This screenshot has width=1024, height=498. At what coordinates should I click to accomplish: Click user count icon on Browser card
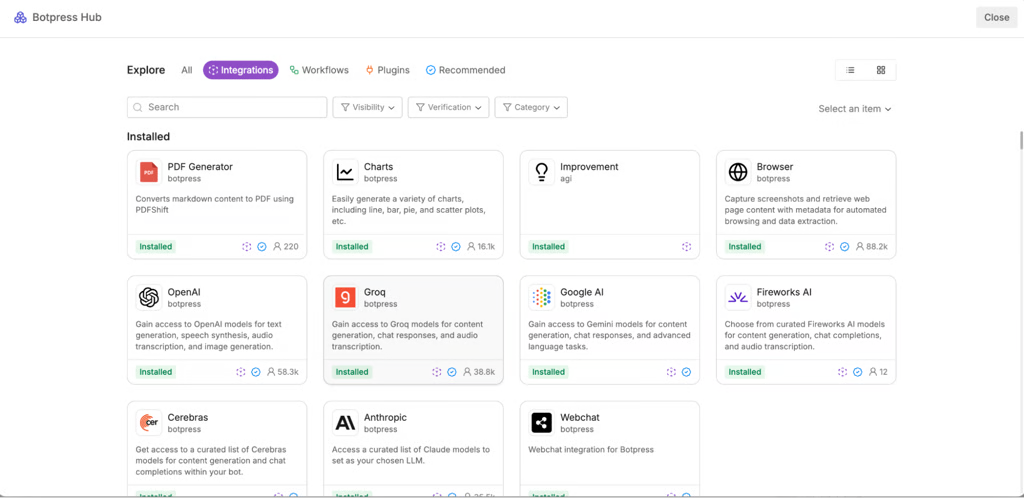859,247
